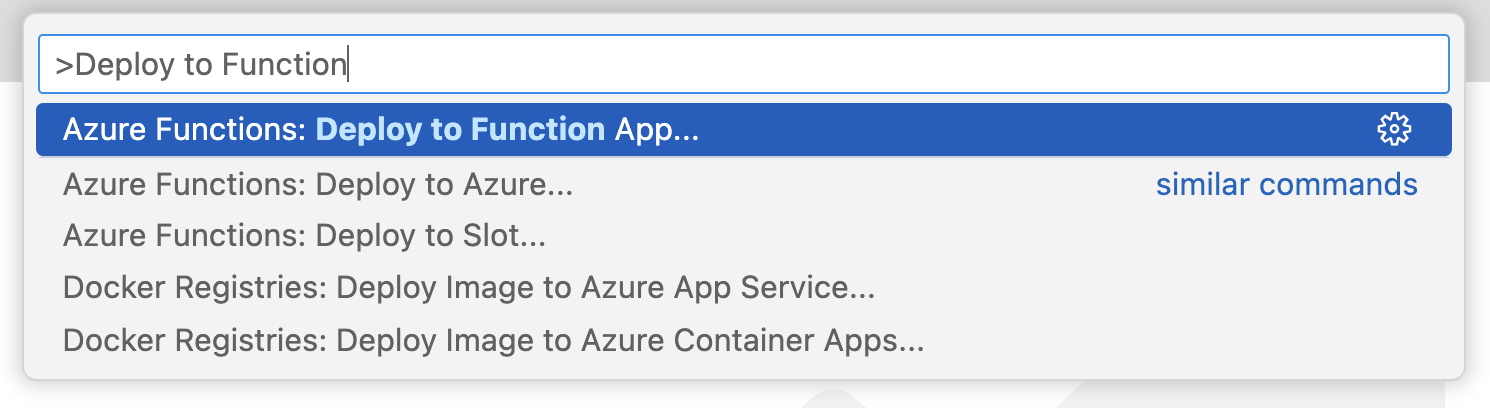This screenshot has height=408, width=1490.
Task: Choose Azure Functions: Deploy to Slot
Action: point(304,237)
